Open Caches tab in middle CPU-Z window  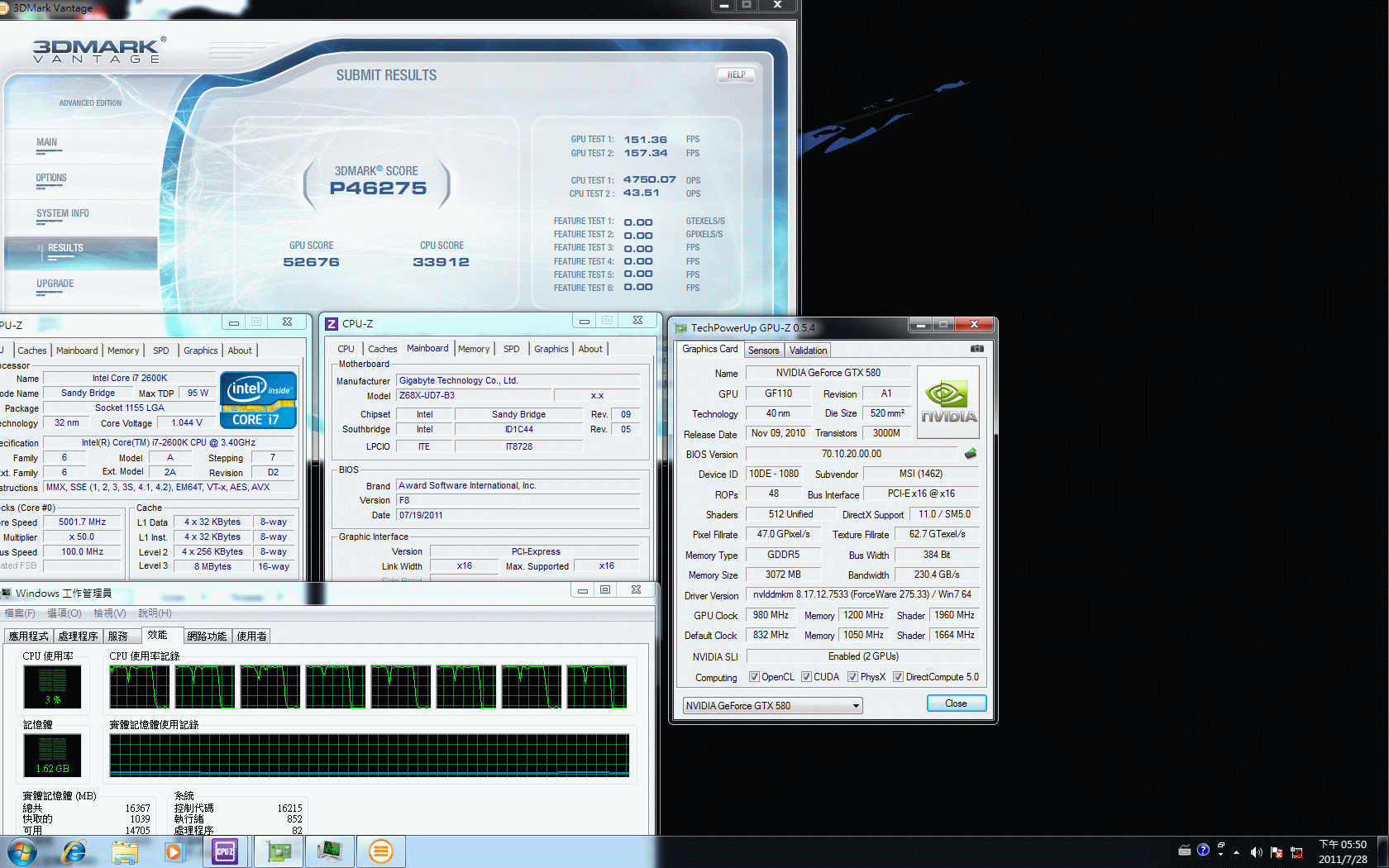[382, 349]
